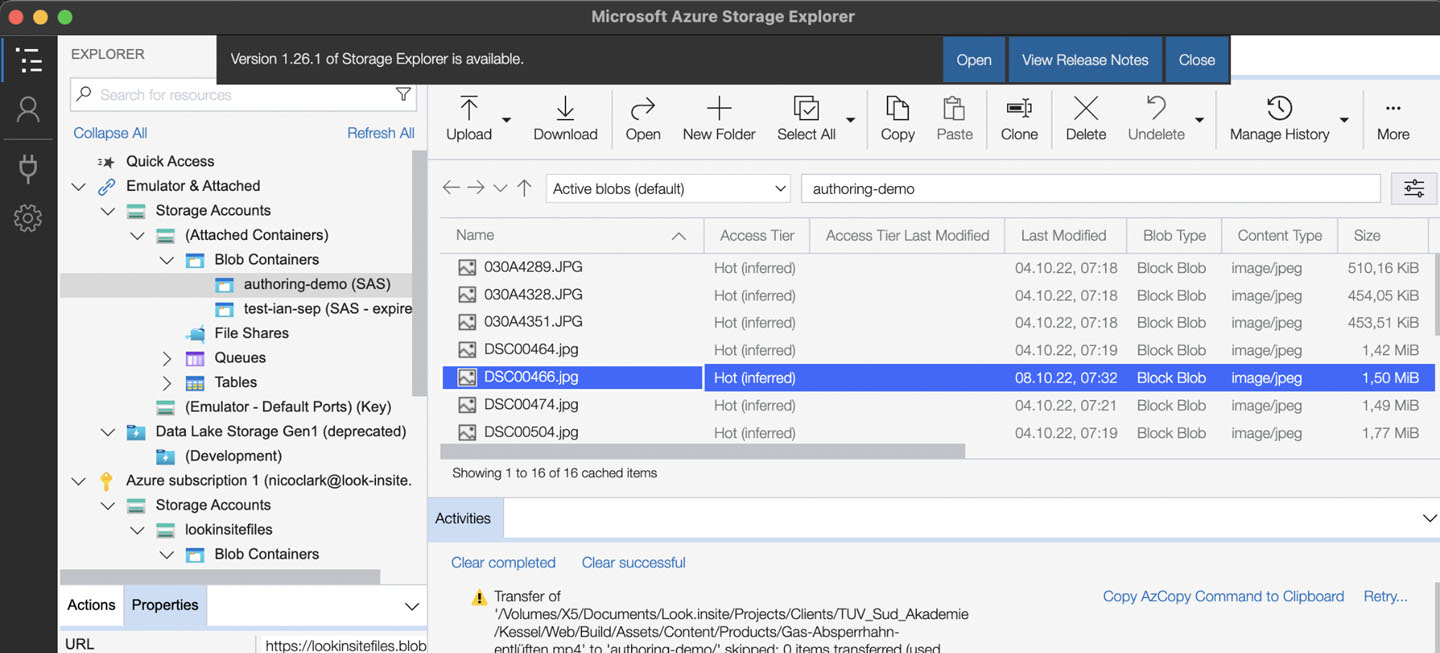Click the Clear successful link
The width and height of the screenshot is (1440, 653).
click(634, 563)
